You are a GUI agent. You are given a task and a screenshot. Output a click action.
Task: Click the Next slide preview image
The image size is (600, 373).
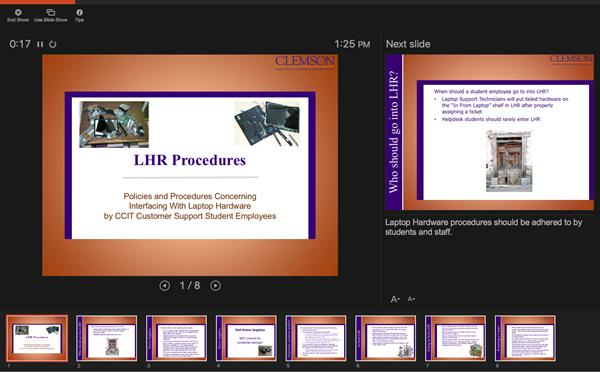click(490, 132)
